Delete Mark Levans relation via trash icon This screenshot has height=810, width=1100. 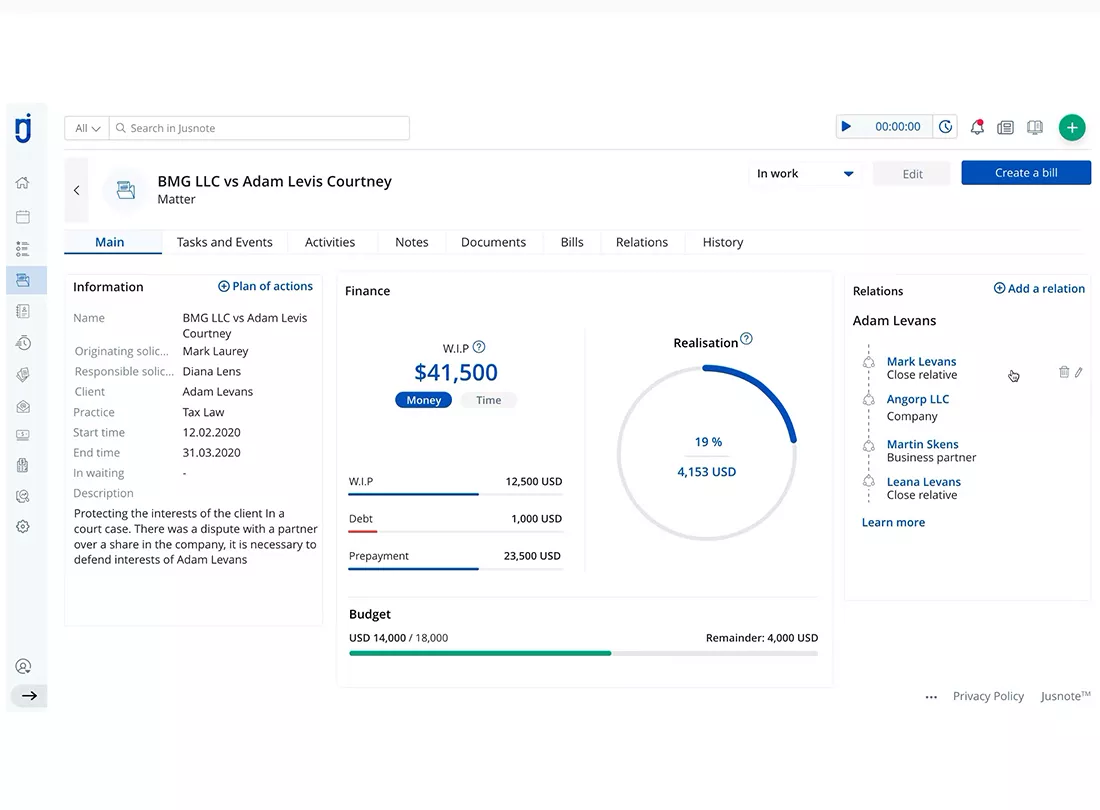pos(1064,372)
